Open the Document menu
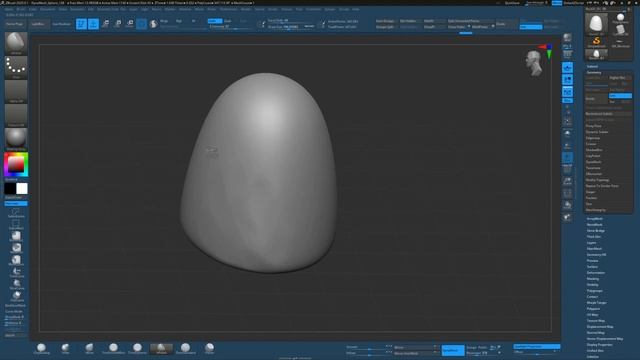Image resolution: width=640 pixels, height=360 pixels. click(47, 9)
